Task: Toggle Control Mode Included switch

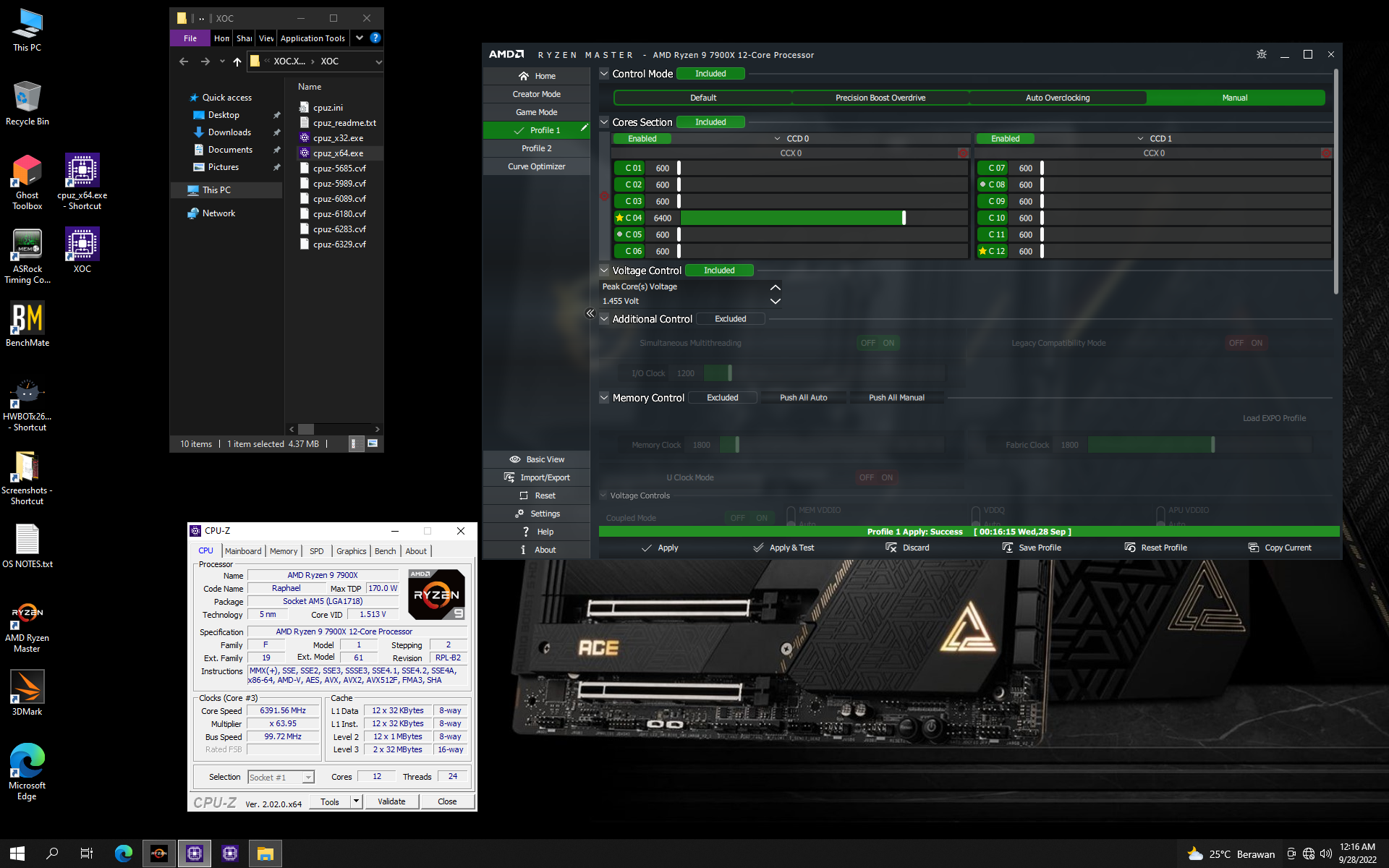Action: [710, 74]
